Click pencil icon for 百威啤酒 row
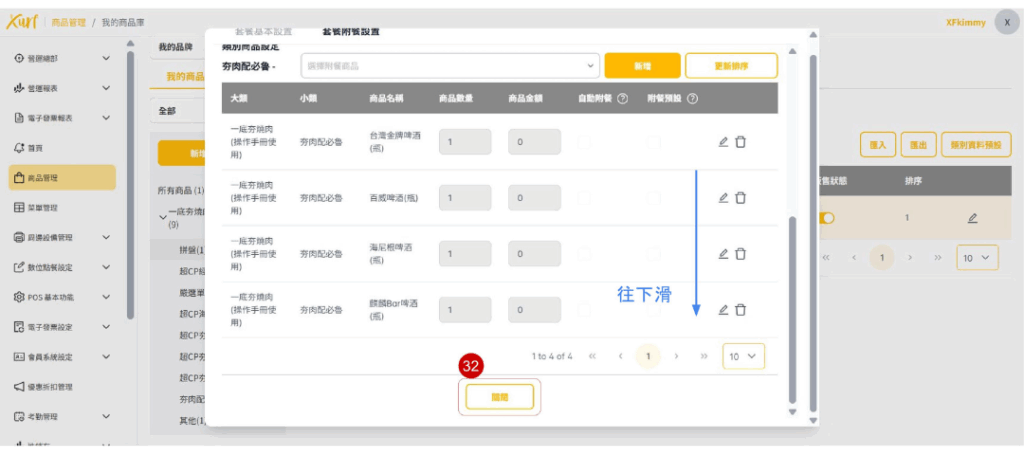Image resolution: width=1024 pixels, height=455 pixels. [723, 198]
